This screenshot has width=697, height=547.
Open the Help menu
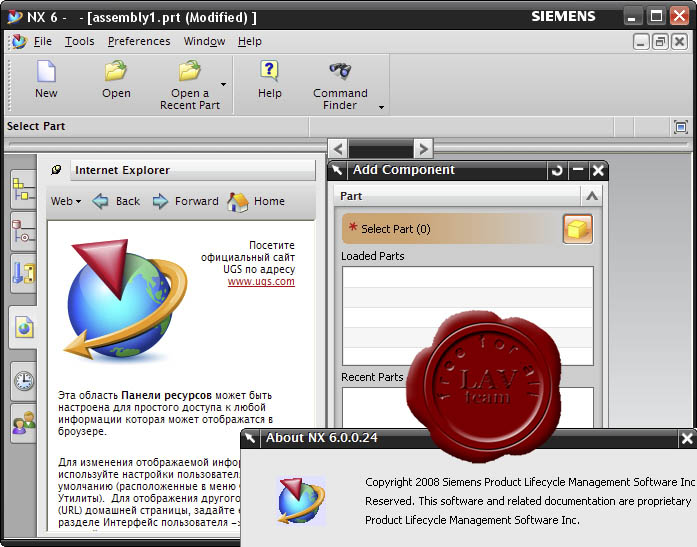tap(250, 41)
